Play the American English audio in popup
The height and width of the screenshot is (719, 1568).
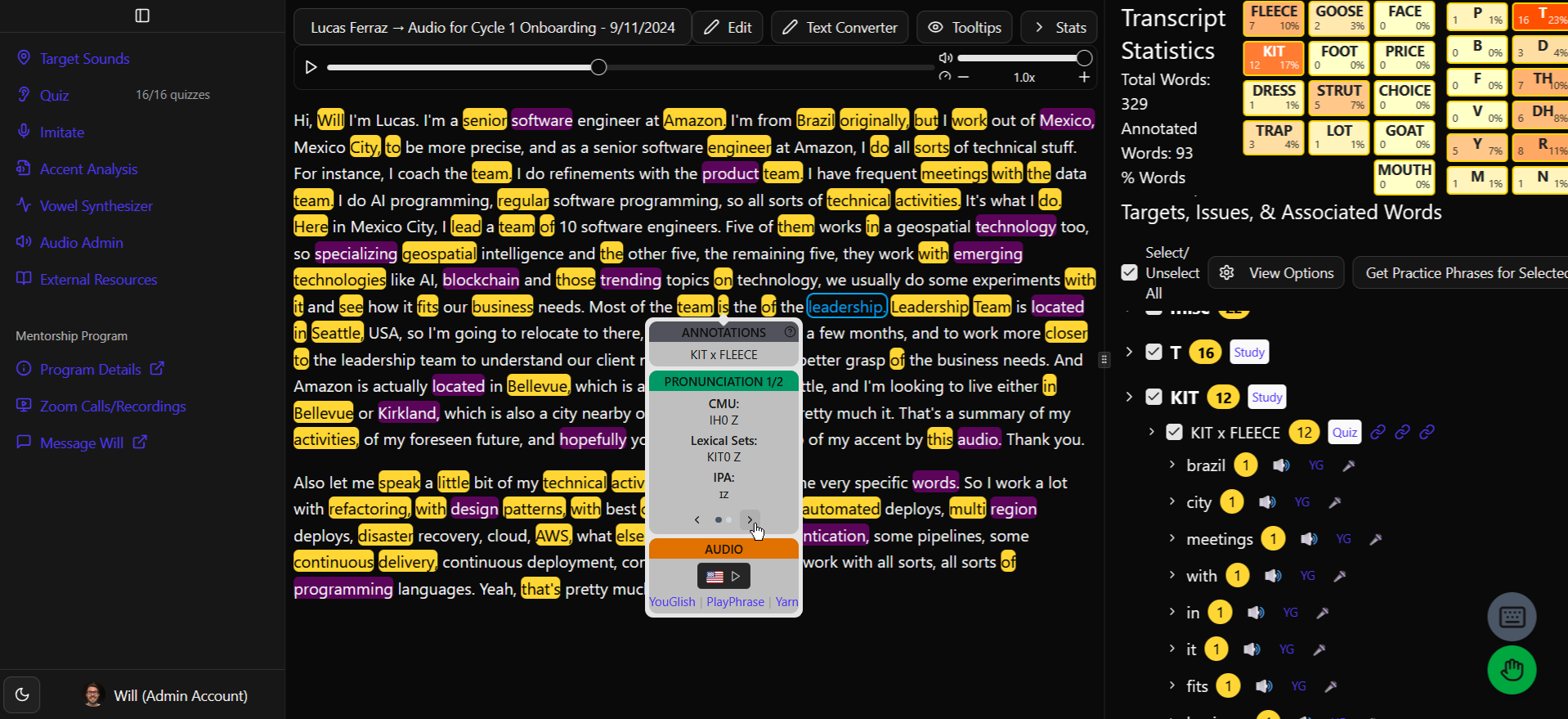(x=724, y=577)
